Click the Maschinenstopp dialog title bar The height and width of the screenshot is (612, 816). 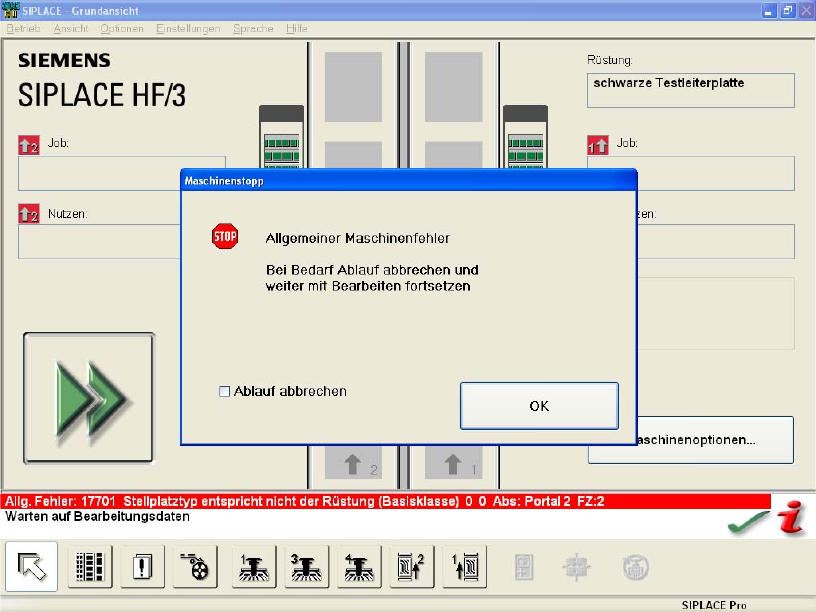pos(409,181)
